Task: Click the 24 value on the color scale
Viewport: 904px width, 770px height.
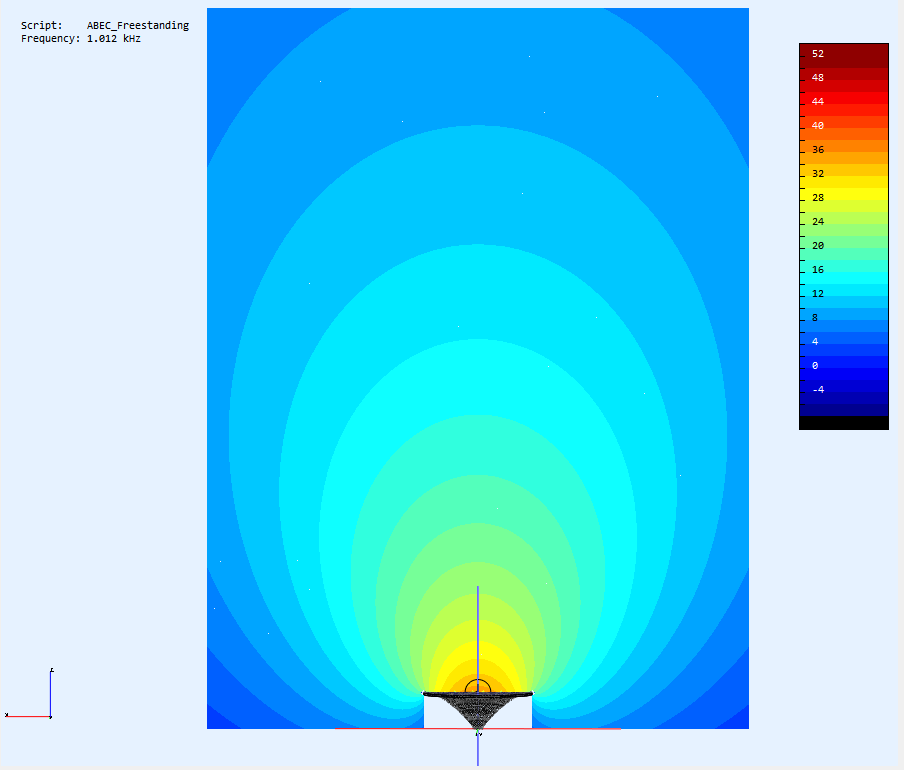Action: tap(818, 221)
